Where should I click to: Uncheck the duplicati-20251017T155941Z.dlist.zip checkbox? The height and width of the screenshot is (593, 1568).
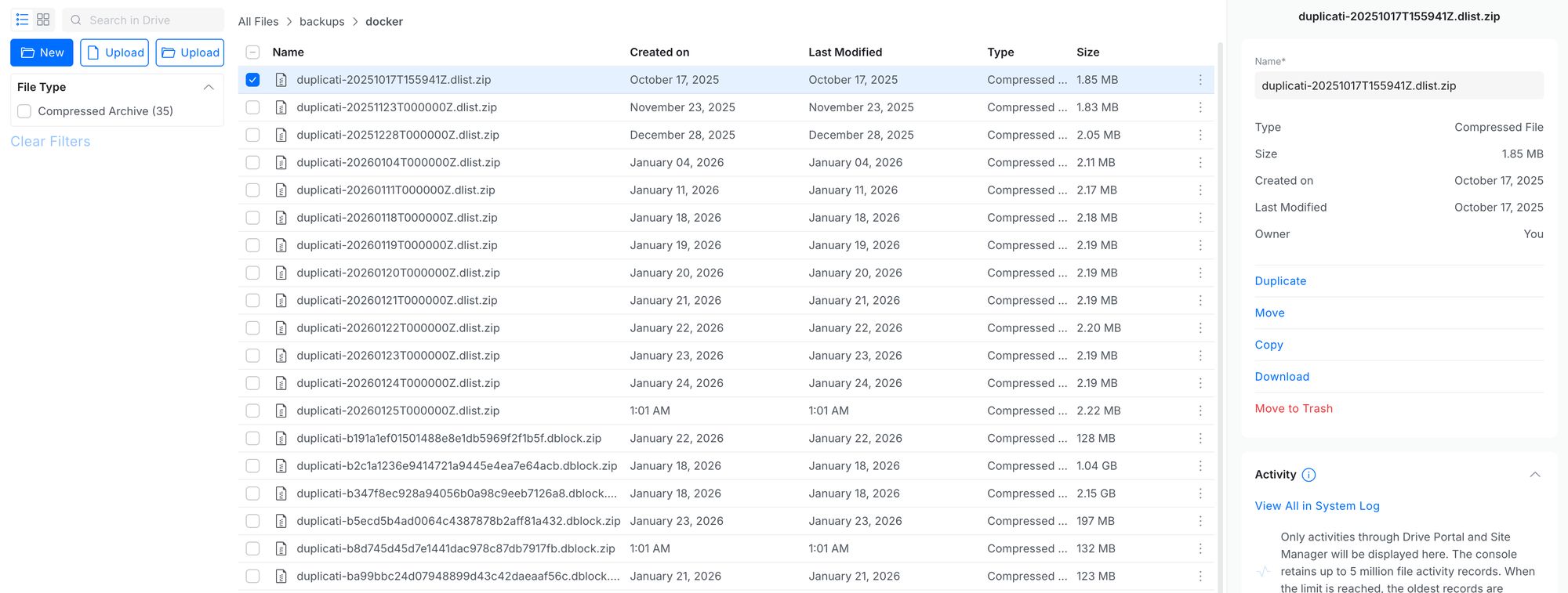(x=252, y=80)
